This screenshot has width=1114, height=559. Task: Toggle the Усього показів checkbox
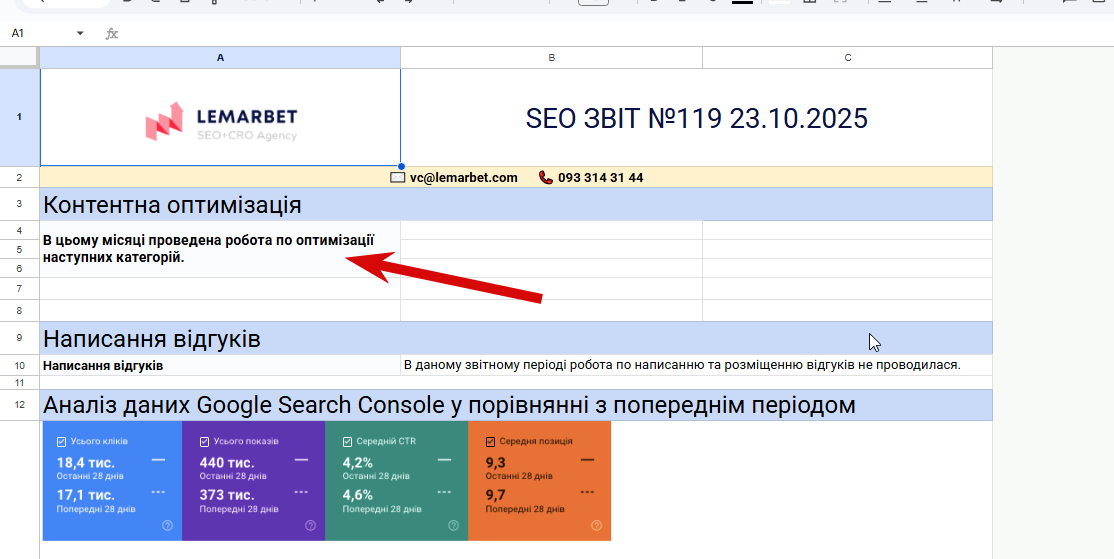[204, 442]
